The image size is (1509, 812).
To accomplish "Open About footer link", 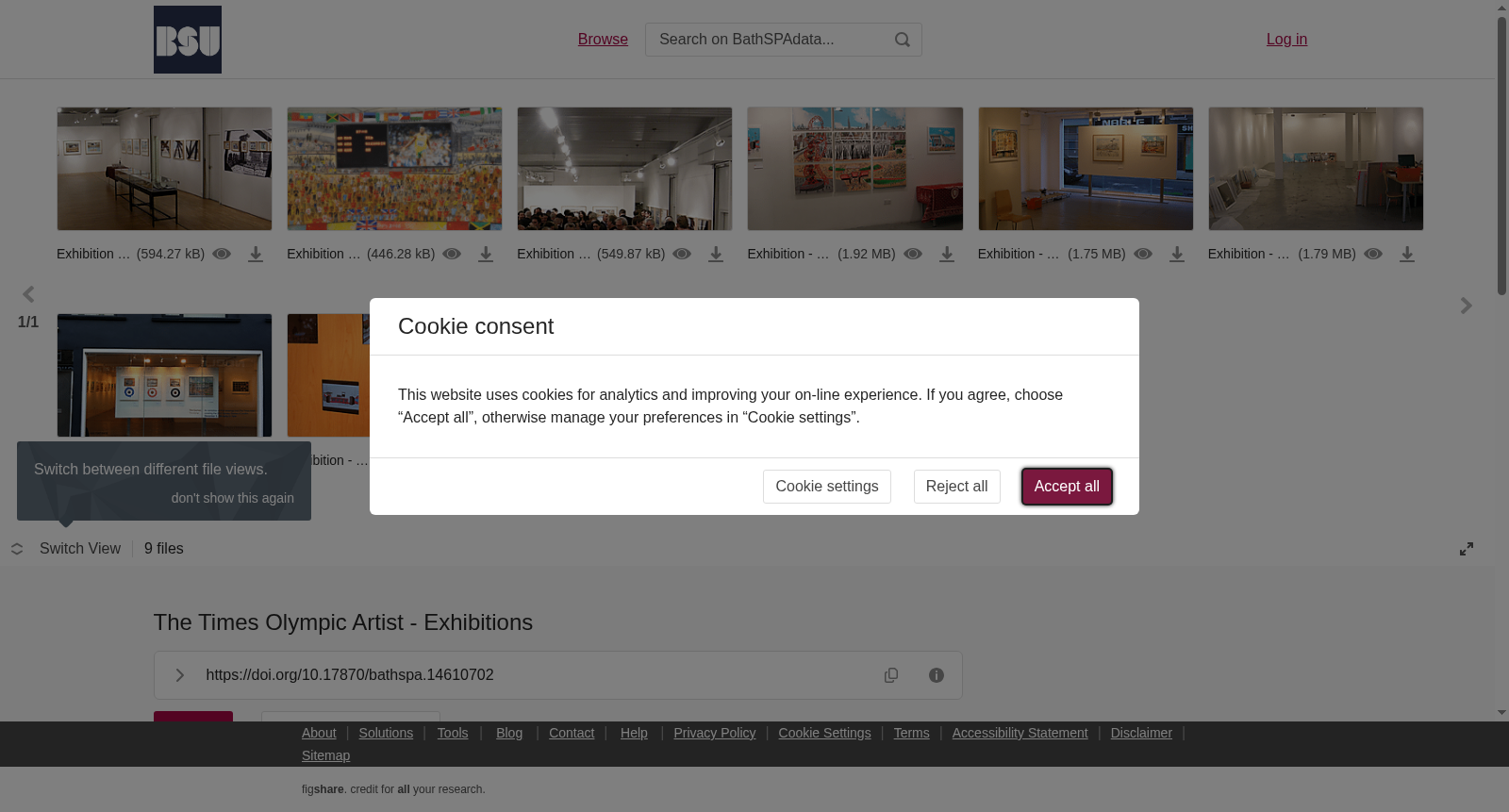I will tap(319, 733).
